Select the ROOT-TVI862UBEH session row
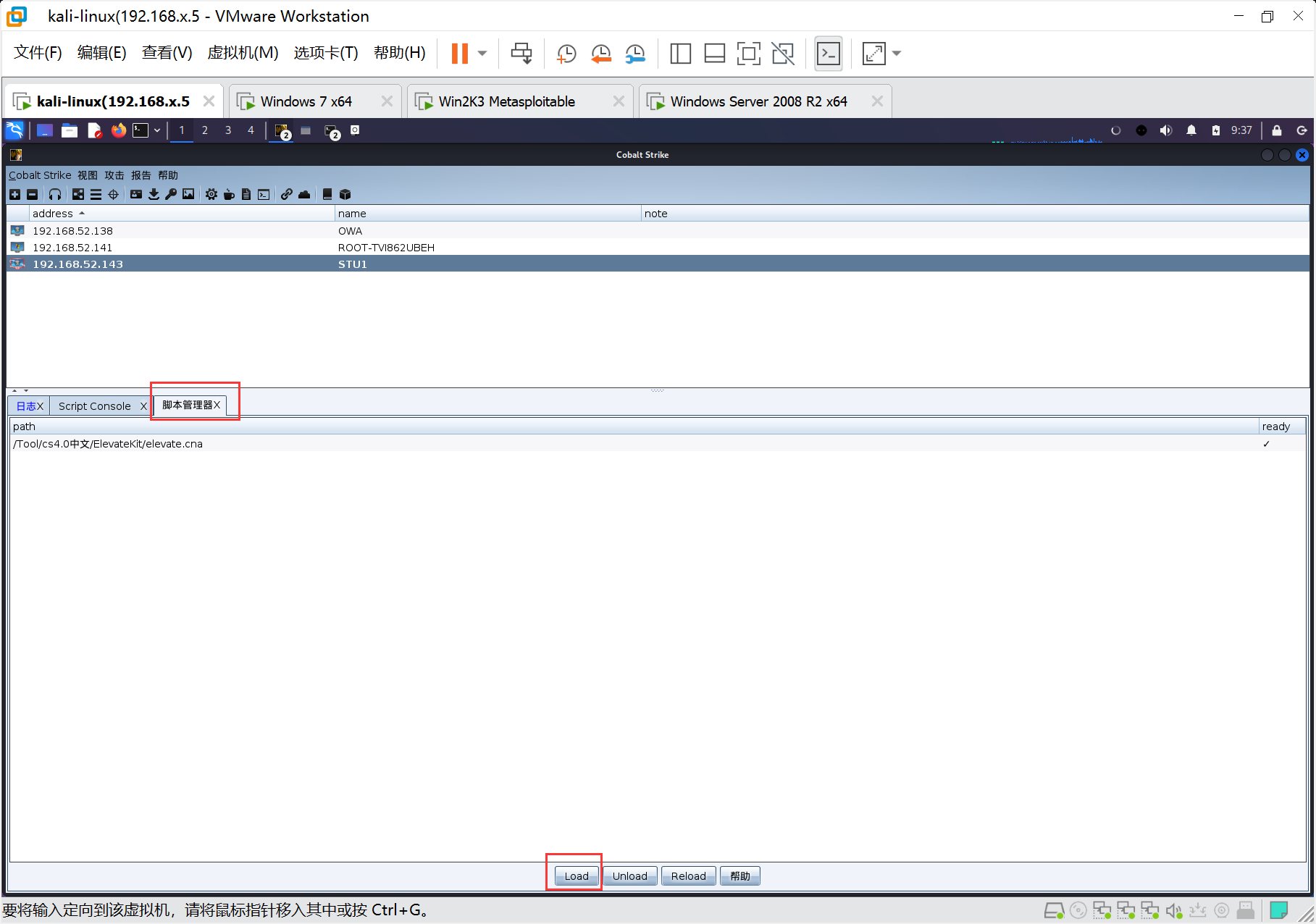 658,248
